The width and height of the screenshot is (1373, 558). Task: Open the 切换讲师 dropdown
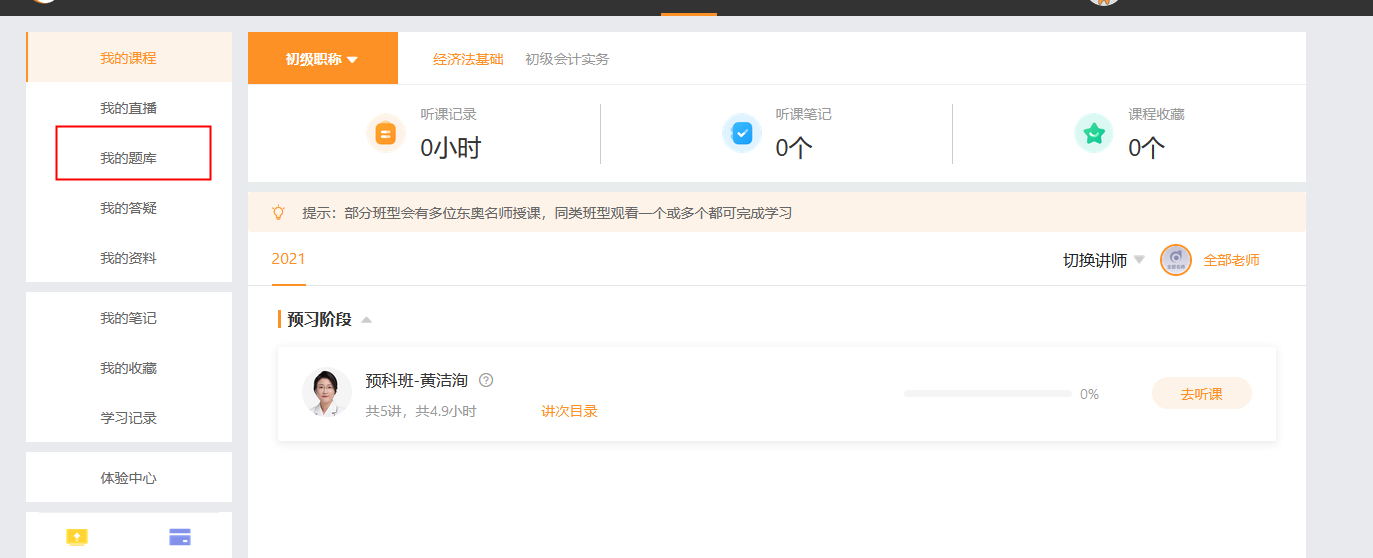point(1103,260)
